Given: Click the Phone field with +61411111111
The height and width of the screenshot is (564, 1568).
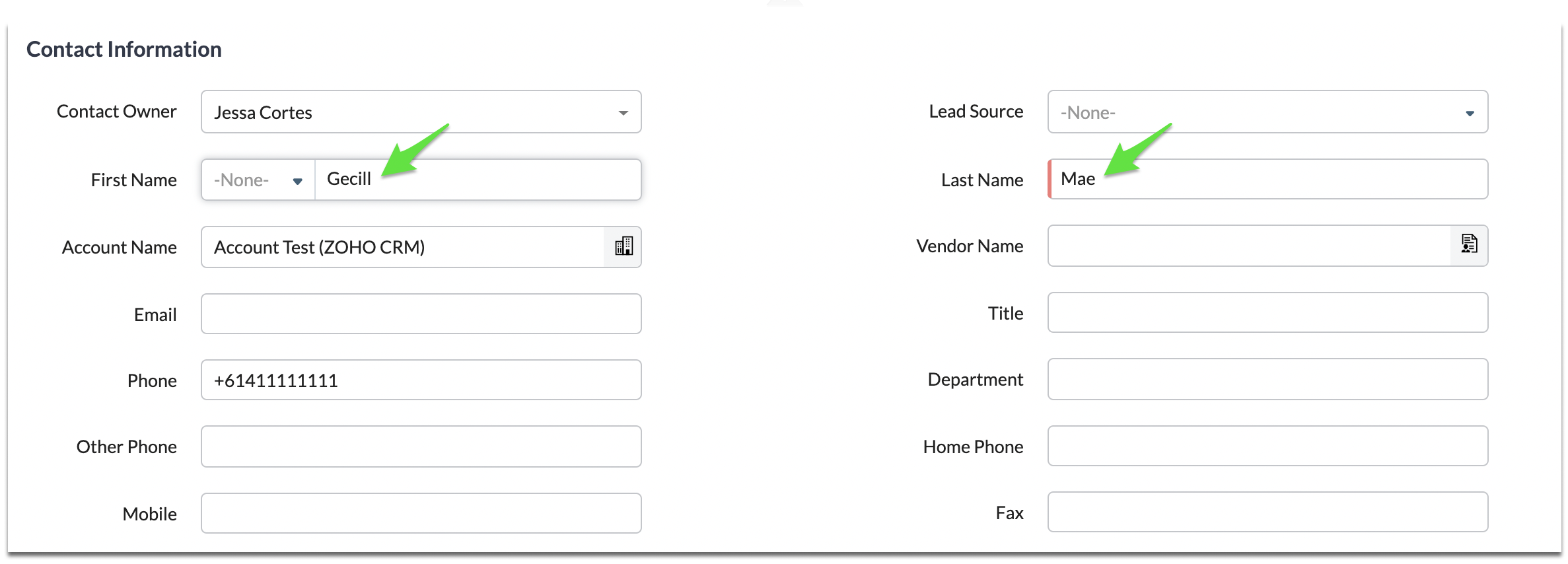Looking at the screenshot, I should click(x=421, y=380).
